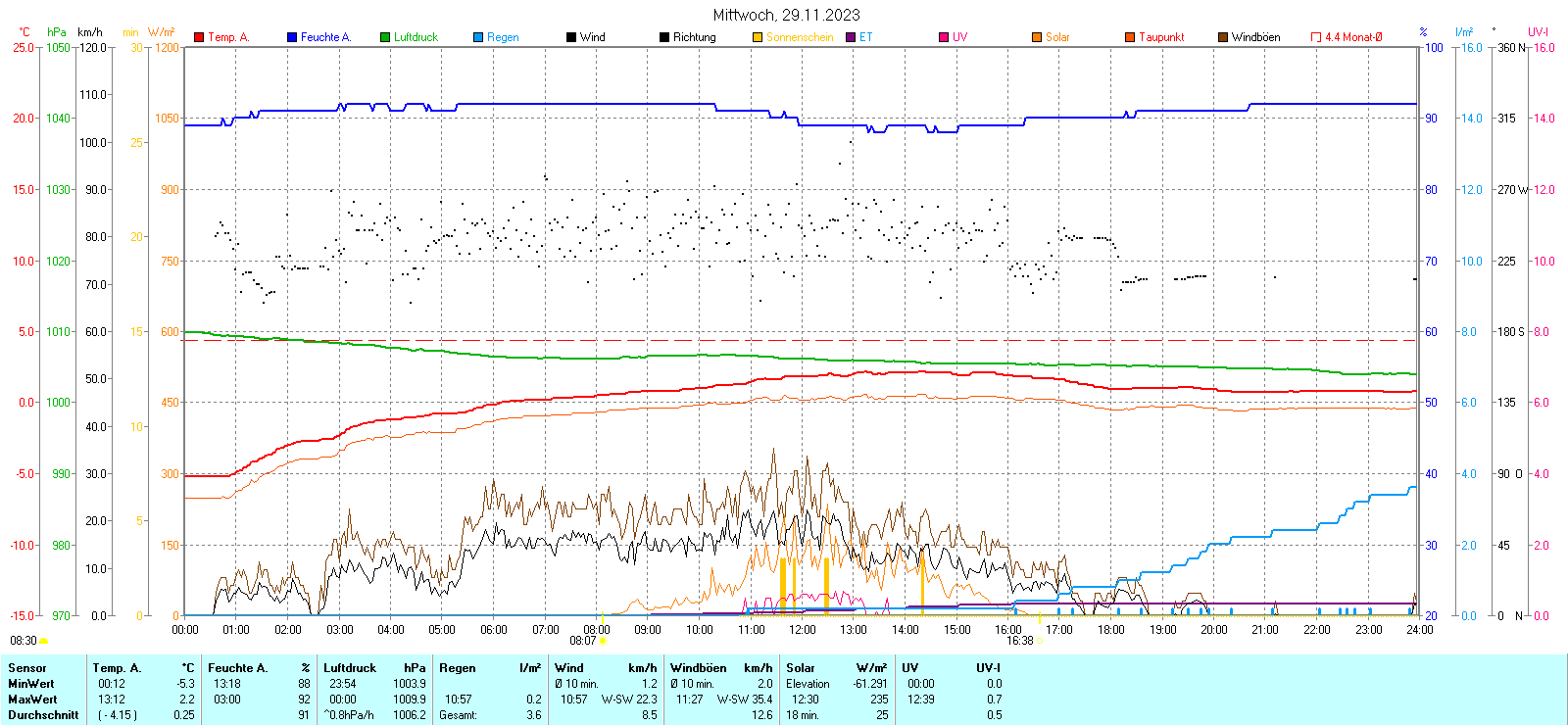Click the Taupunkt legend label
Screen dimensions: 1568x725
pyautogui.click(x=1161, y=37)
